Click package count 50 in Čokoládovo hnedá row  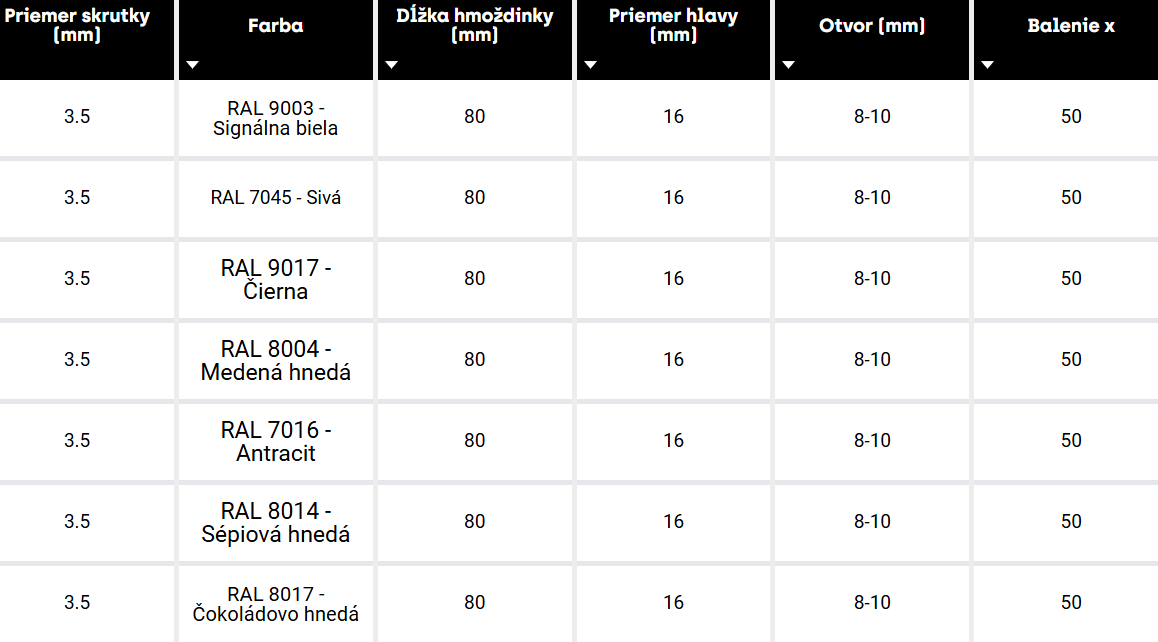coord(1071,603)
